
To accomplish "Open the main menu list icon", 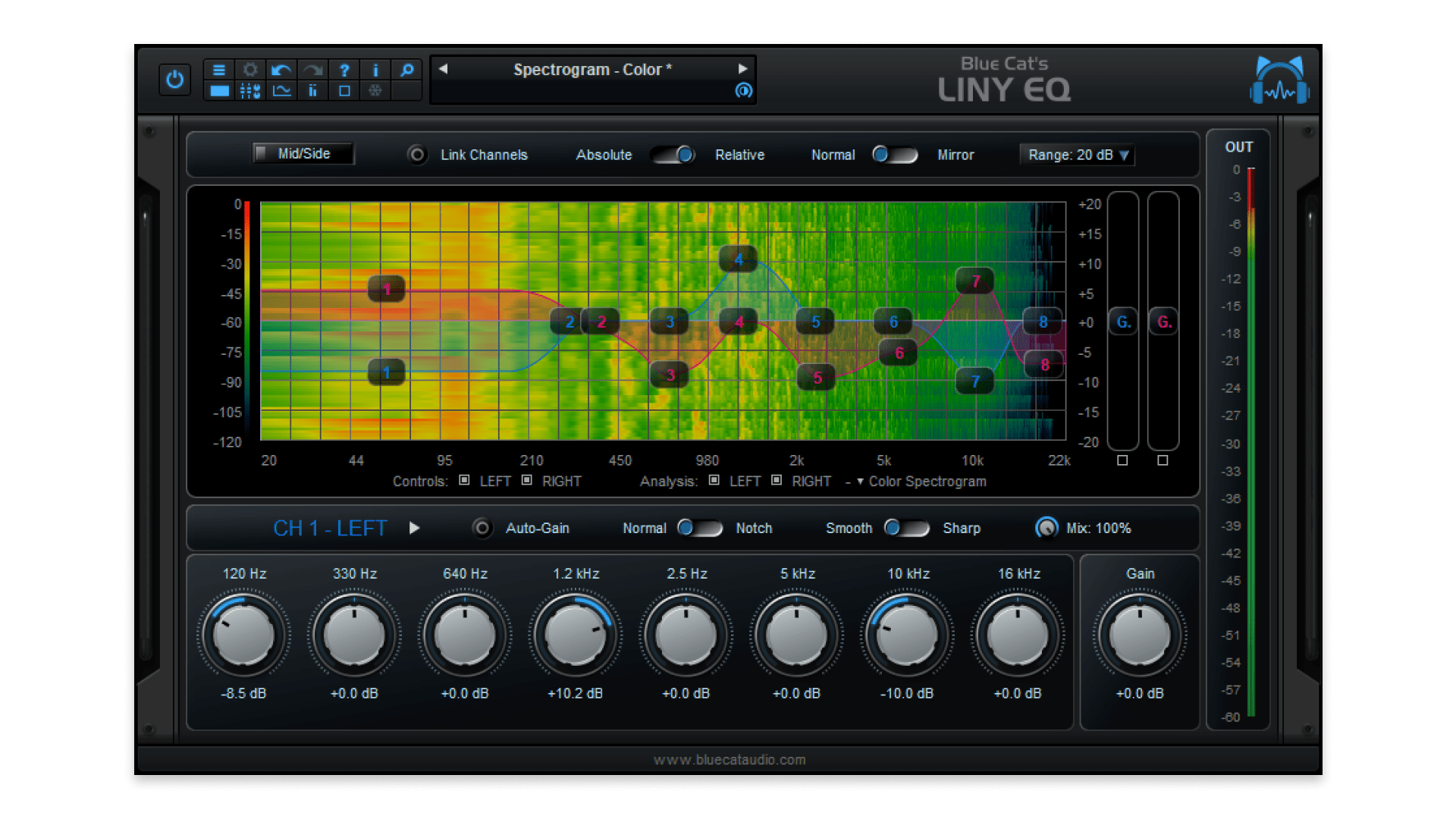I will pyautogui.click(x=218, y=70).
